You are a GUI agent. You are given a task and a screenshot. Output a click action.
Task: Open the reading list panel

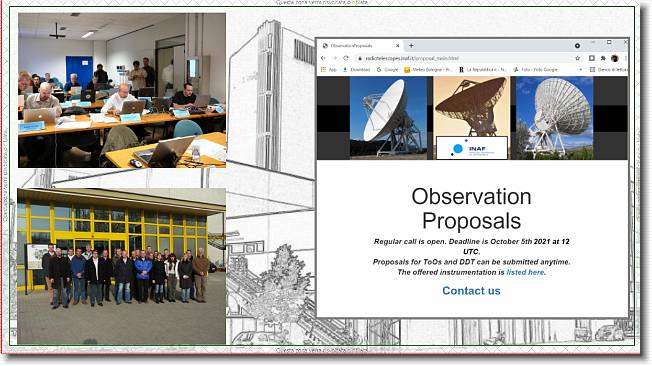[x=608, y=69]
